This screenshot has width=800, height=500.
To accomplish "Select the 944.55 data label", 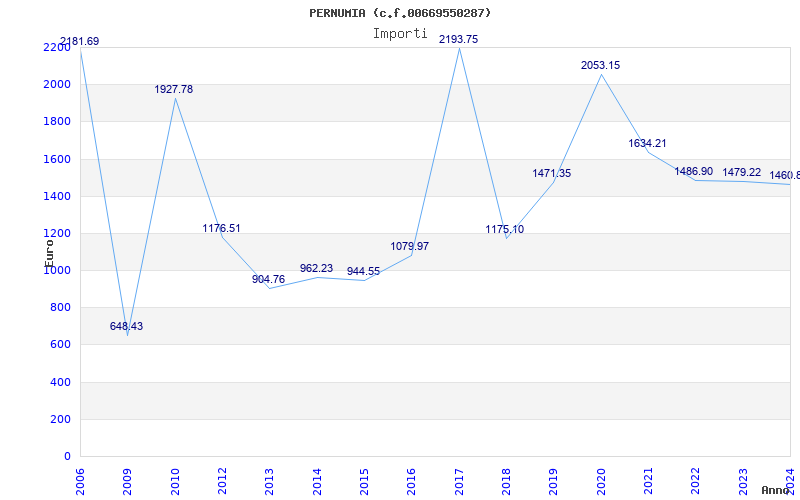I will 363,271.
